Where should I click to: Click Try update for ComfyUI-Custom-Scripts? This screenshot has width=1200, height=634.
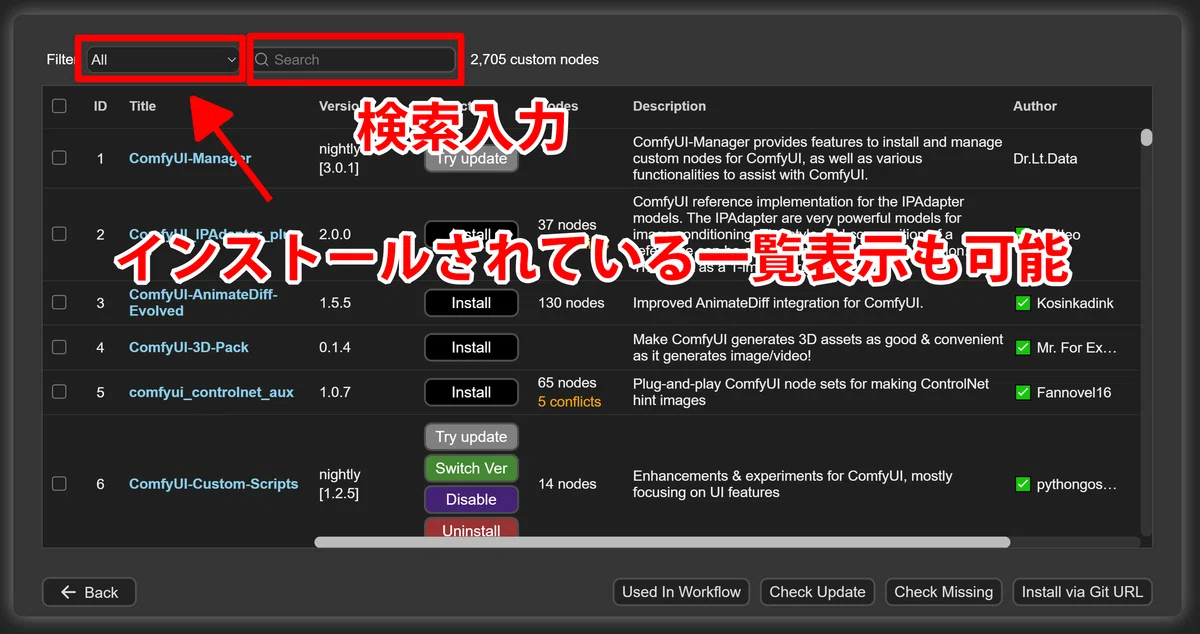click(x=471, y=437)
